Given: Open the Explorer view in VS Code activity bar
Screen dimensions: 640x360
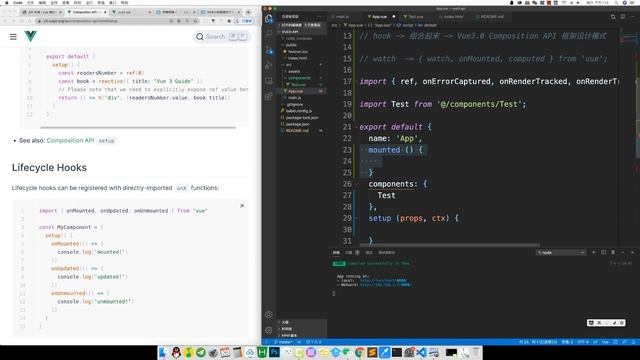Looking at the screenshot, I should click(269, 18).
